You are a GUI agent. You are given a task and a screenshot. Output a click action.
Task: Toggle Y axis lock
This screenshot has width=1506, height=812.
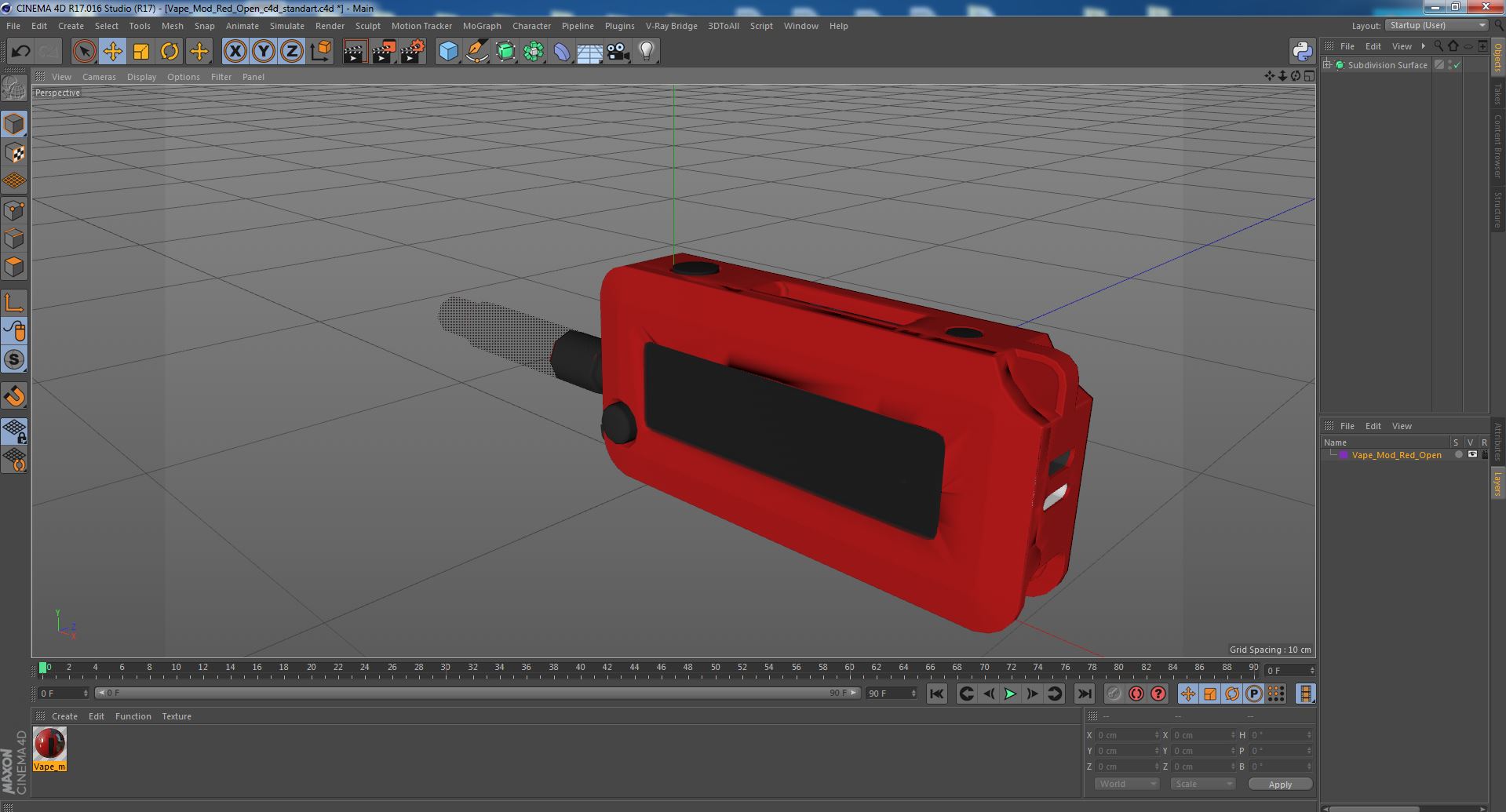click(264, 52)
